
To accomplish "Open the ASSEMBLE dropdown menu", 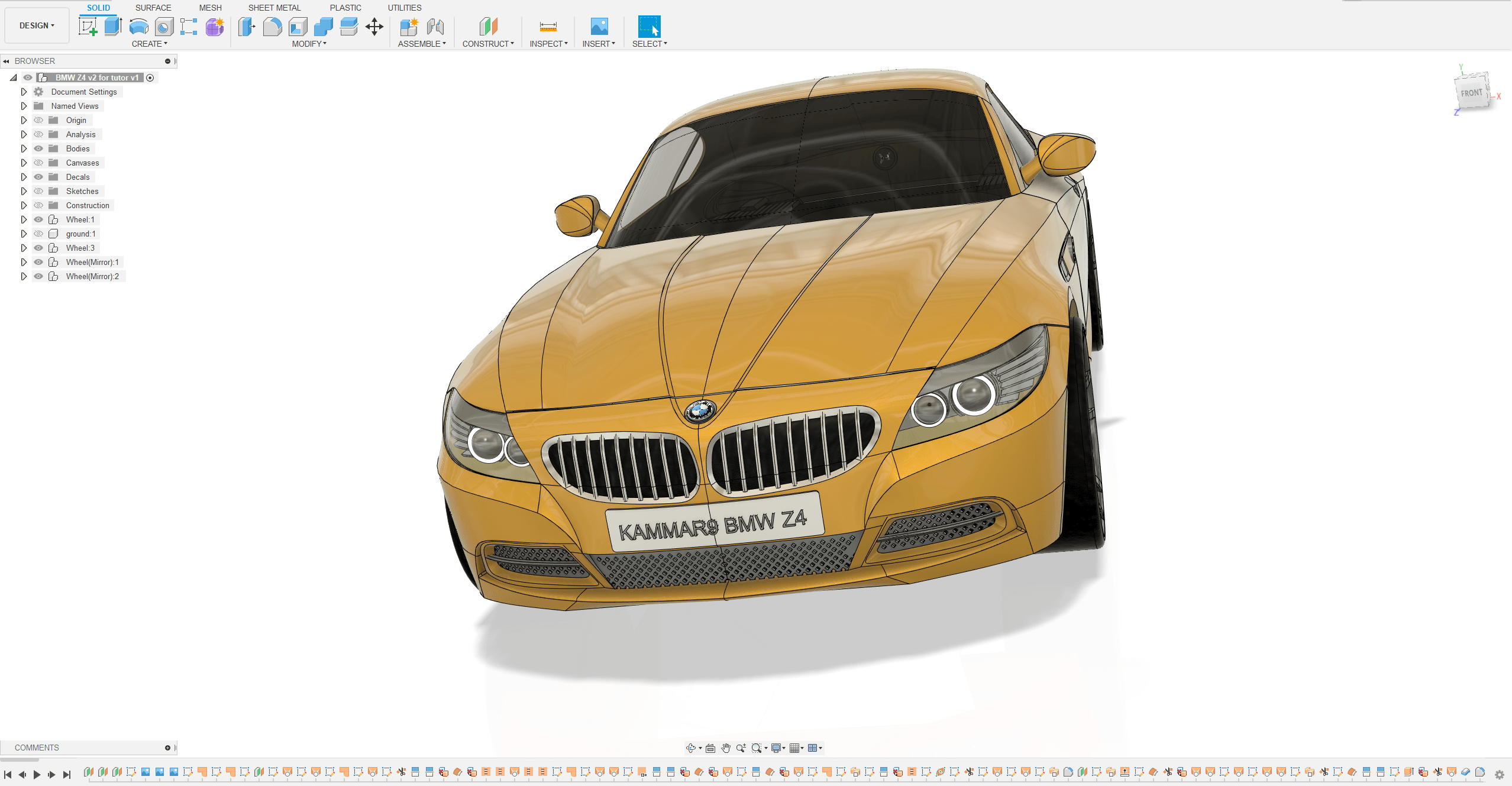I will tap(422, 44).
